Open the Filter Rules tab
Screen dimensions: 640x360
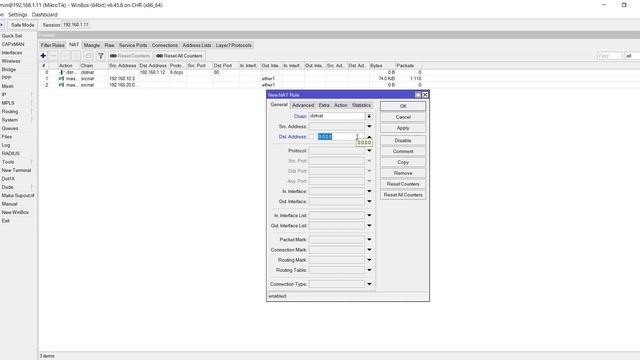(x=52, y=45)
